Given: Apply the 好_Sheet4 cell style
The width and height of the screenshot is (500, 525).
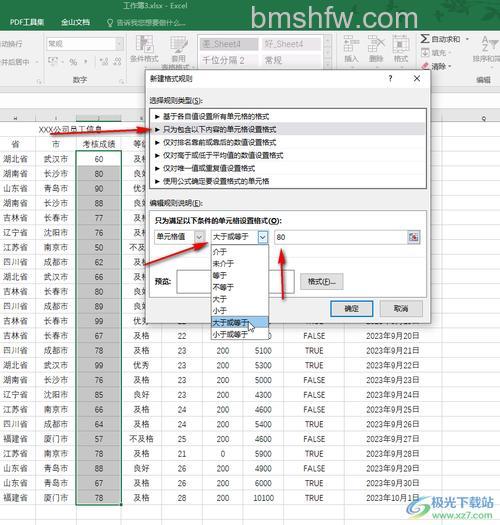Looking at the screenshot, I should pyautogui.click(x=291, y=44).
